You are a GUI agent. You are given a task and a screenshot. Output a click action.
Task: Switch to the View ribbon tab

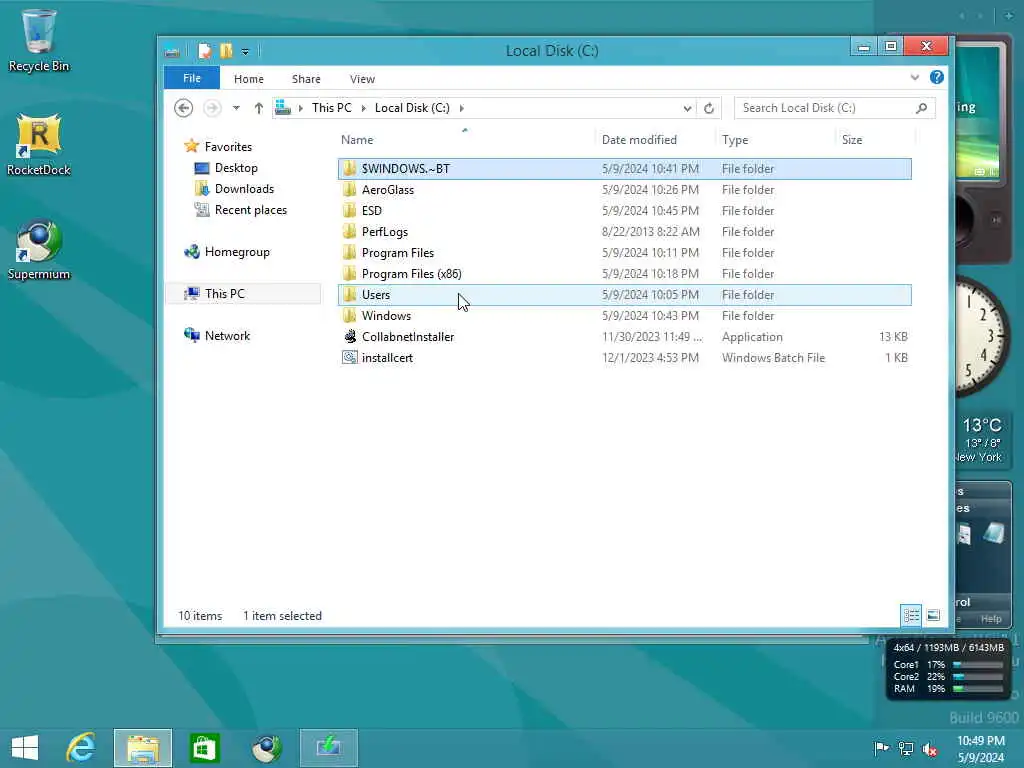tap(362, 79)
